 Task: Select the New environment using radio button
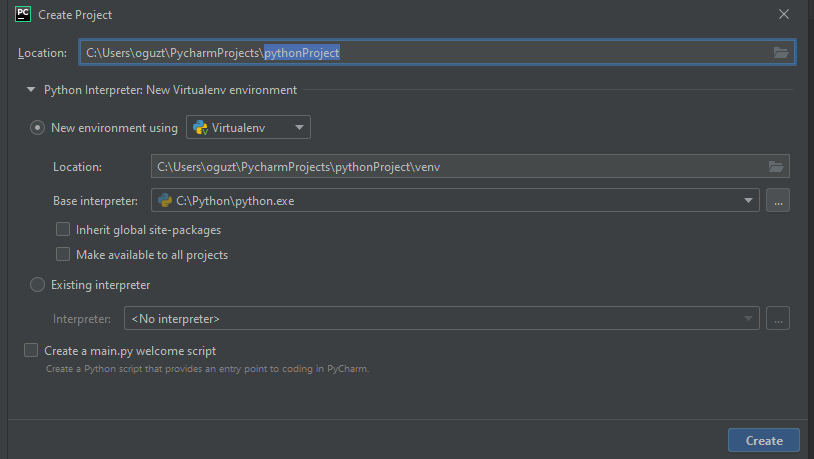click(x=37, y=128)
